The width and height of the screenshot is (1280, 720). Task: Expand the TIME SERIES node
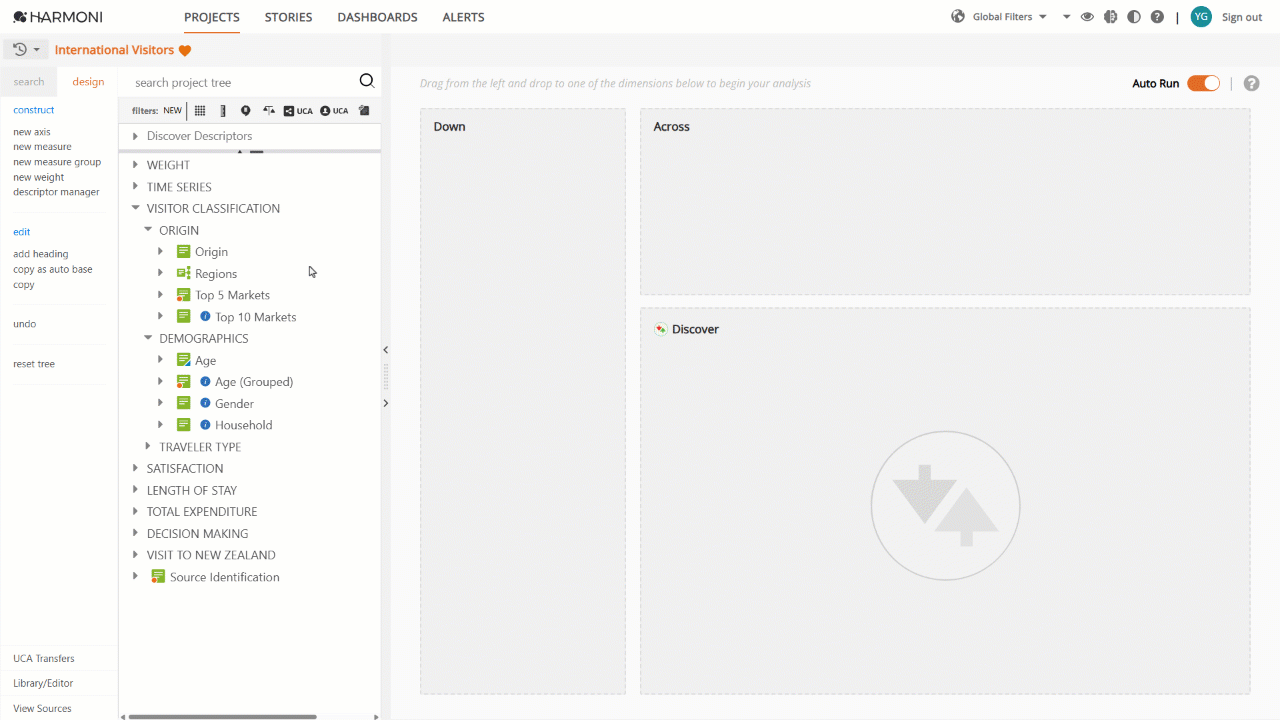tap(136, 187)
